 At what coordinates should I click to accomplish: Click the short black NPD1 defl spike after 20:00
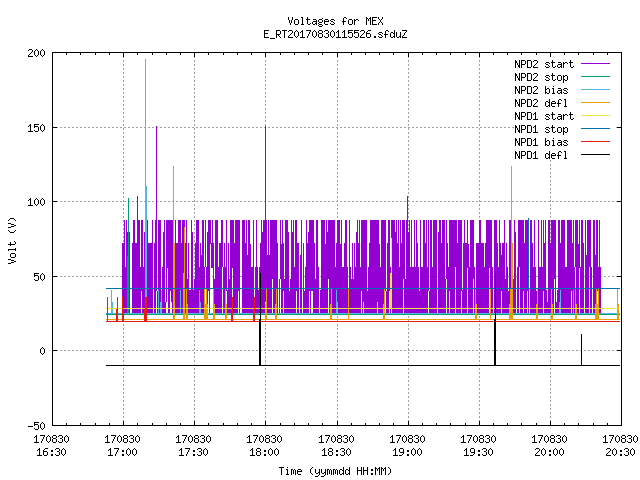[581, 349]
